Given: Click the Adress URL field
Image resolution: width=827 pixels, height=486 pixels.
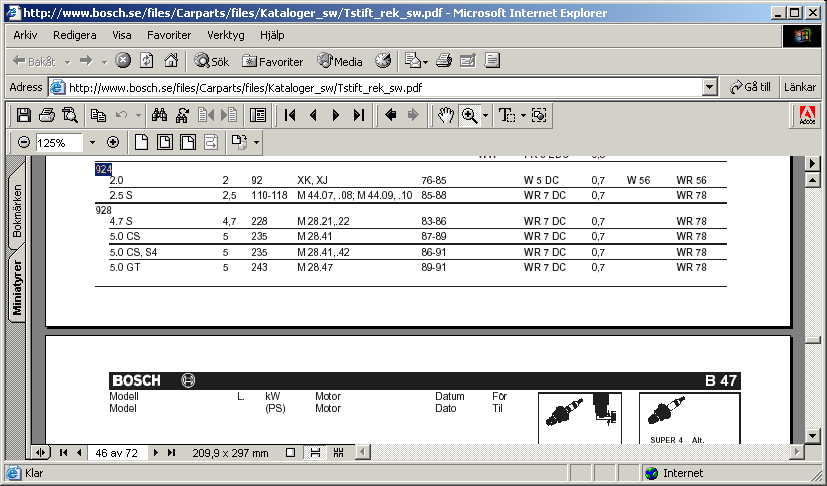Looking at the screenshot, I should click(376, 88).
